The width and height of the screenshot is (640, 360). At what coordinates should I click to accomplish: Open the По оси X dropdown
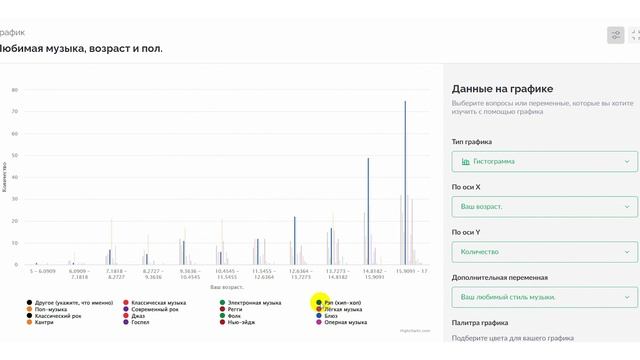pos(544,207)
